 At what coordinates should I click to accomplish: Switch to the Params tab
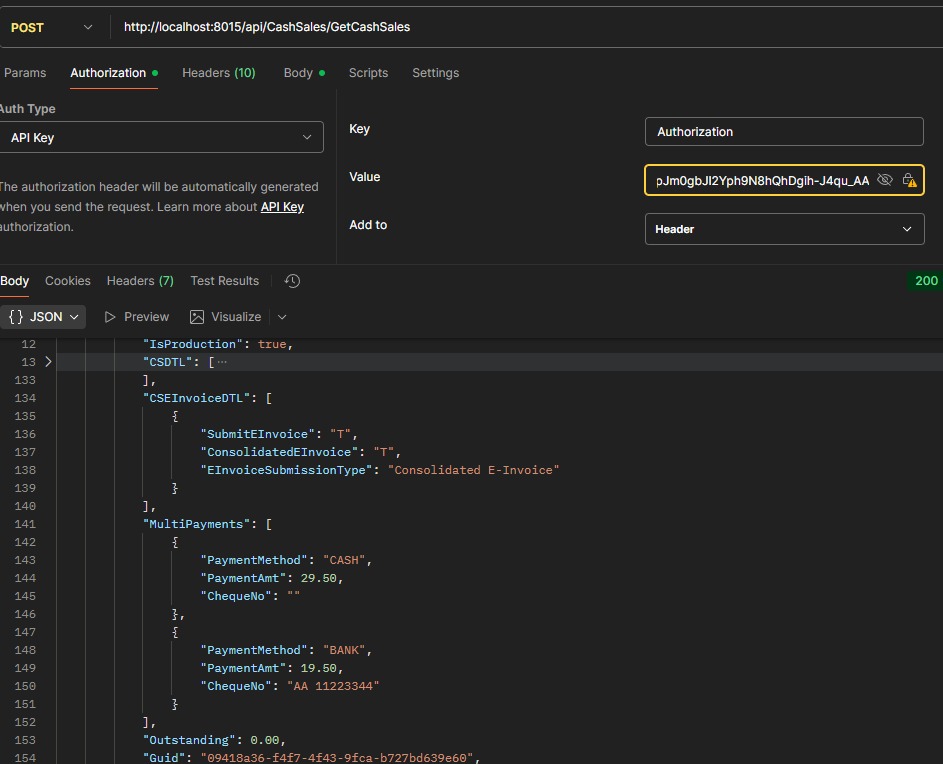(25, 73)
